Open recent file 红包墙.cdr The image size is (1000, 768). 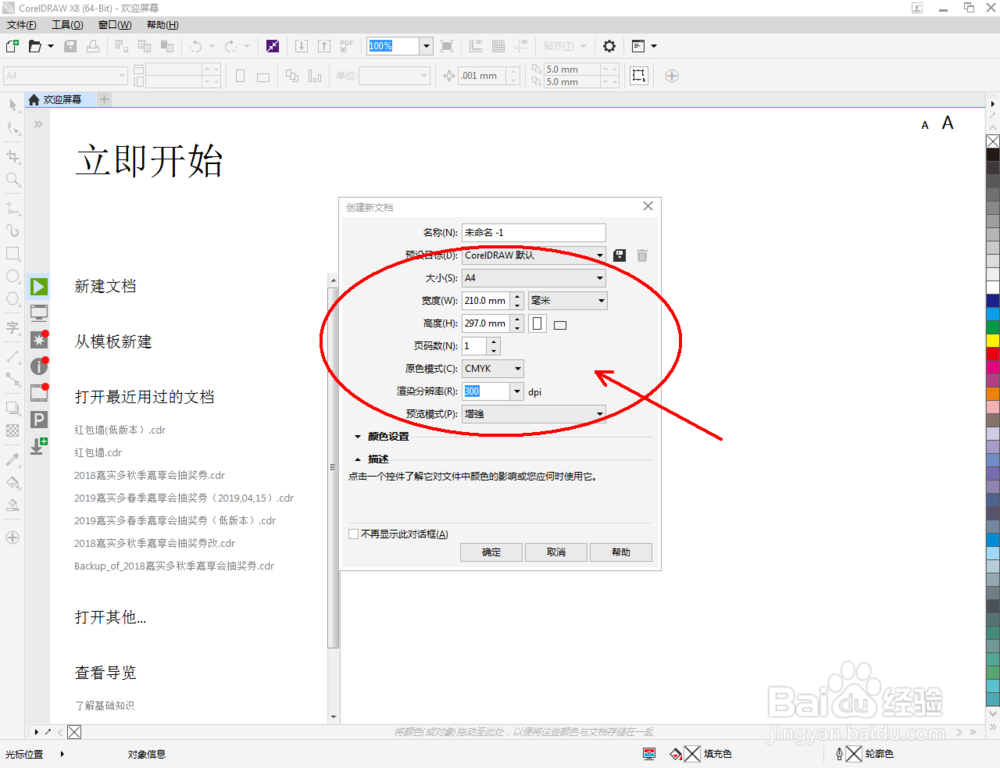pyautogui.click(x=98, y=453)
